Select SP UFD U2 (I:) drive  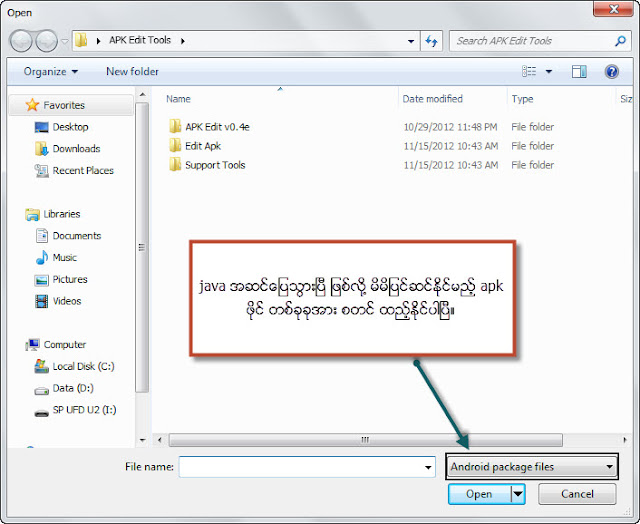tap(84, 409)
